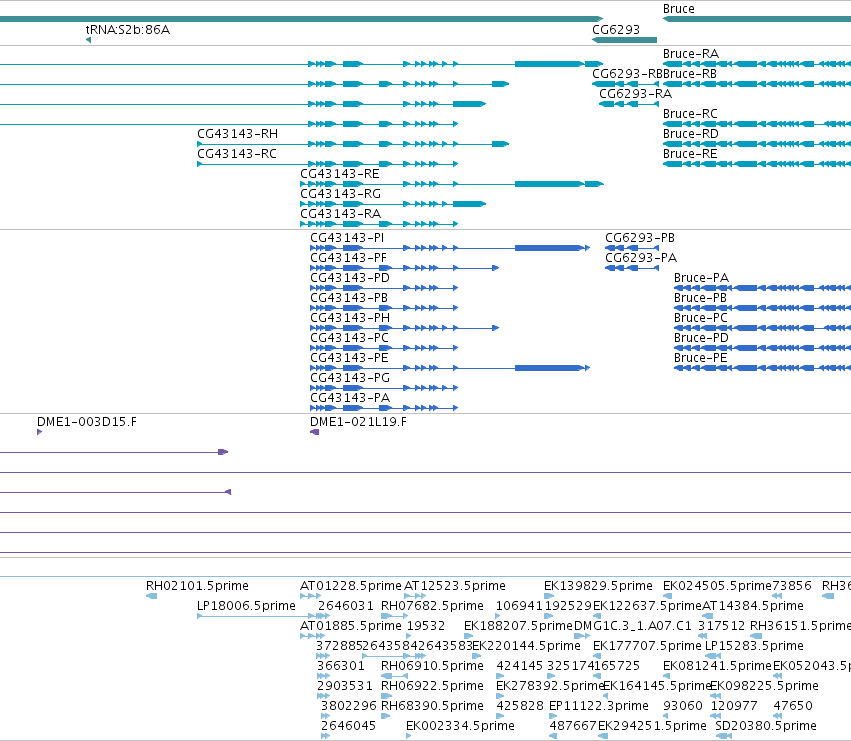Select the SD20380.5prime EST label
This screenshot has width=851, height=741.
(x=766, y=726)
